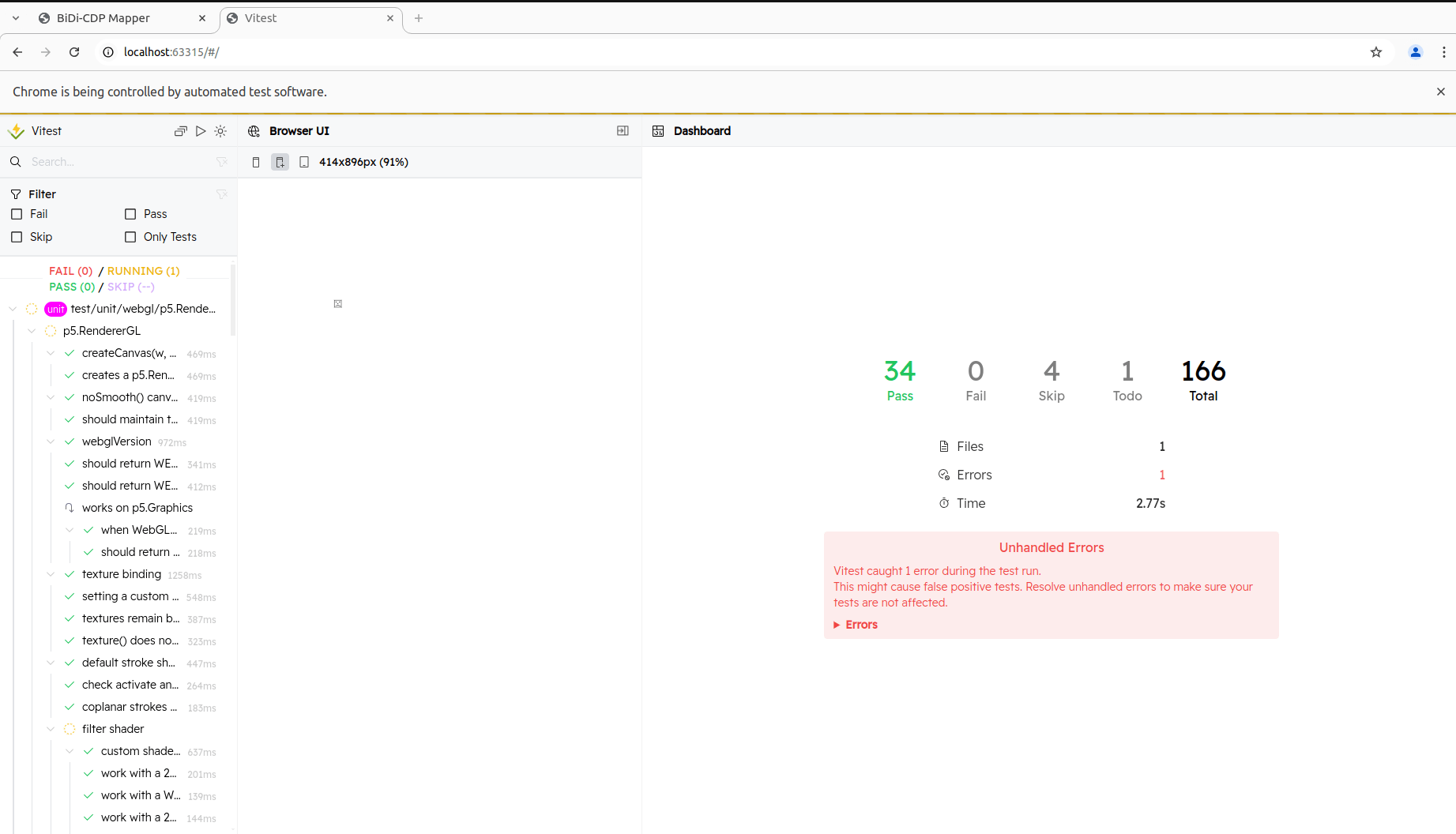Click the broken image icon in Browser UI
This screenshot has width=1456, height=834.
[338, 304]
